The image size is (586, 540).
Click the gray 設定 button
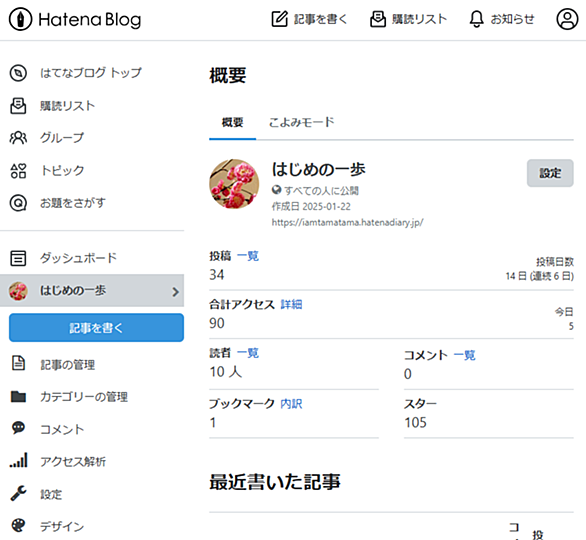(x=550, y=173)
